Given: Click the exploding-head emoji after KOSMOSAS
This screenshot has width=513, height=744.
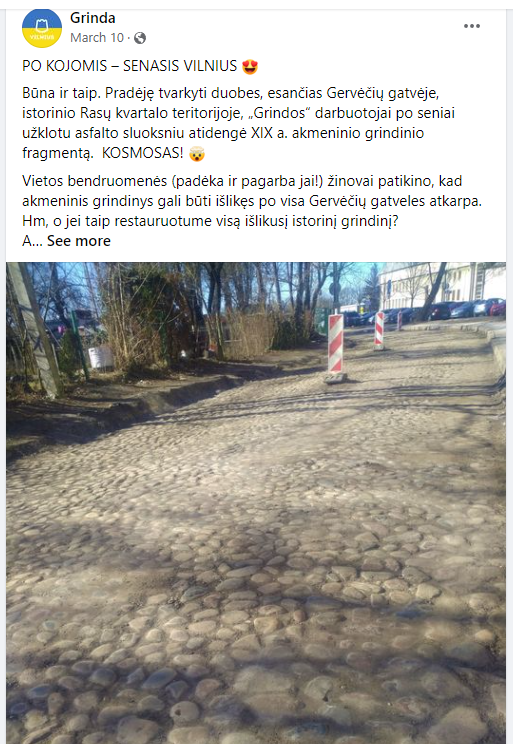Looking at the screenshot, I should coord(197,153).
